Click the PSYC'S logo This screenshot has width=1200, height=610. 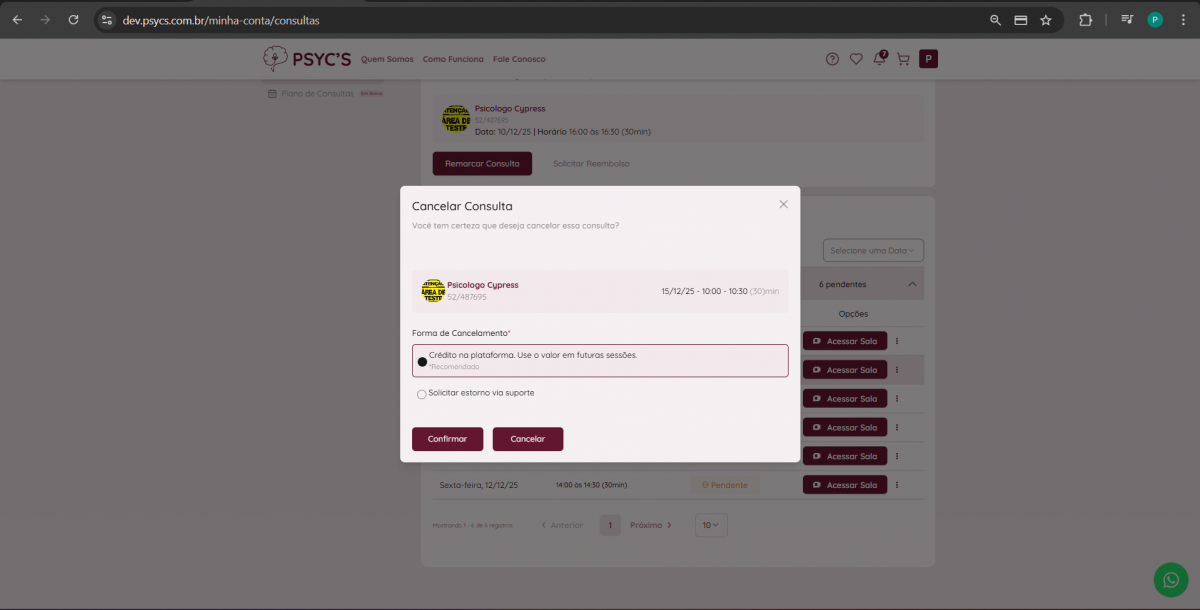click(x=307, y=59)
